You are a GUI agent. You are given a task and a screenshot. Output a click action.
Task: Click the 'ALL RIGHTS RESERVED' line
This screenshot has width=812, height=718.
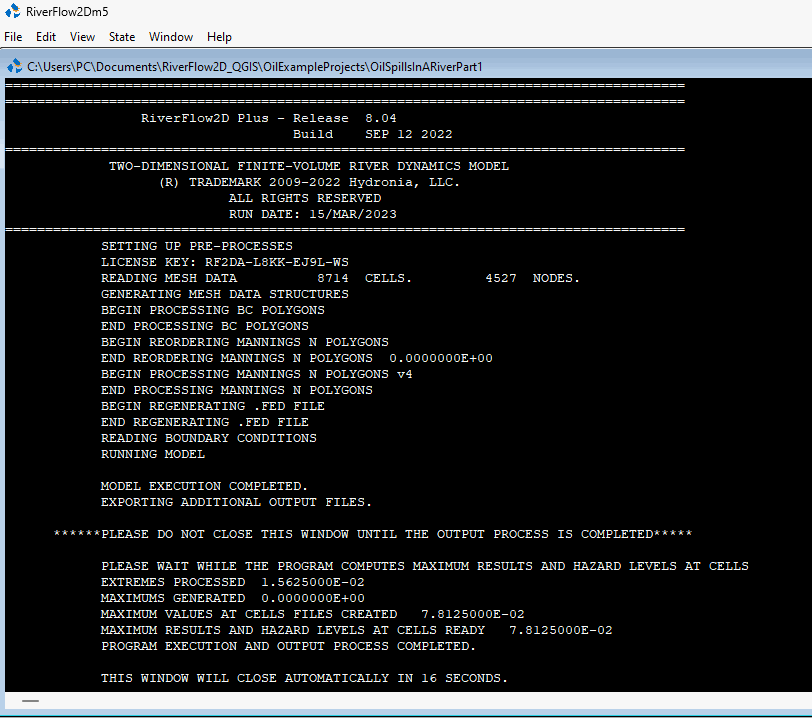(x=305, y=198)
